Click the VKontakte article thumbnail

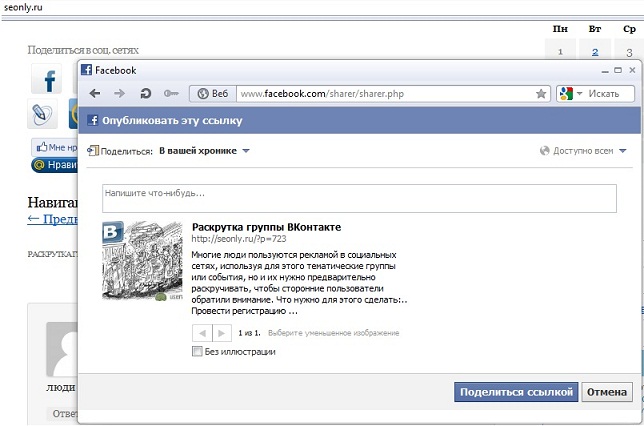(142, 261)
